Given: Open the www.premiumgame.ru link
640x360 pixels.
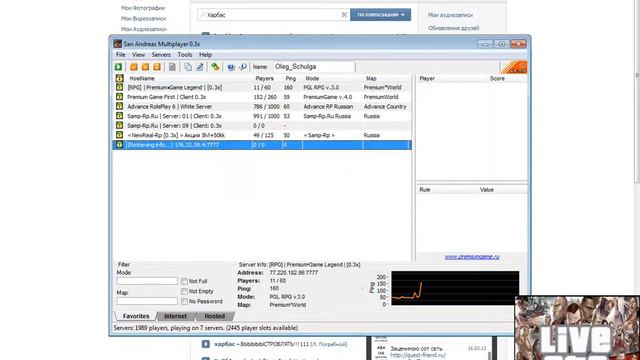Looking at the screenshot, I should click(472, 257).
